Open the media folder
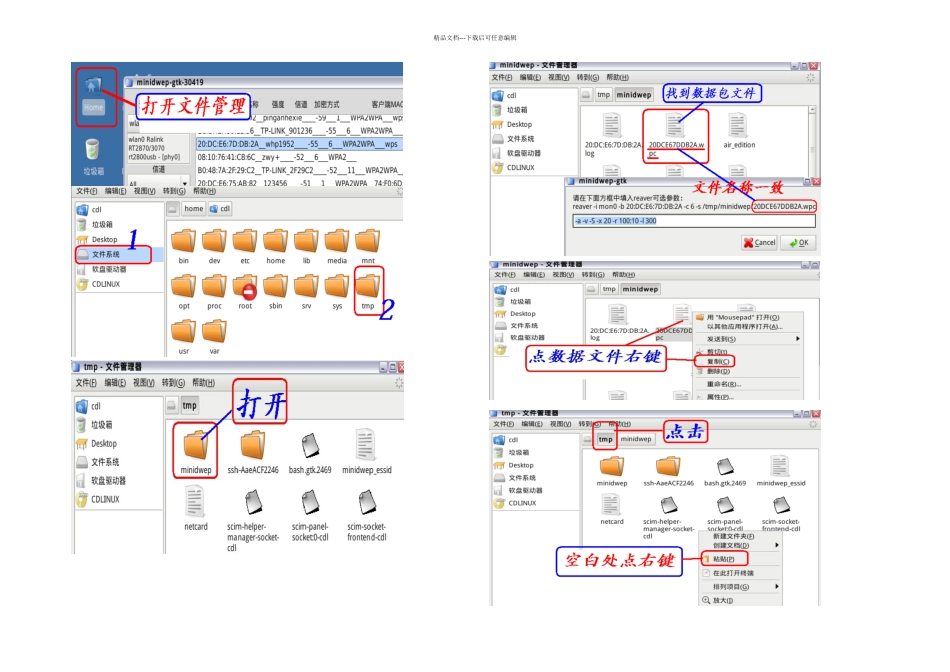 pyautogui.click(x=337, y=246)
